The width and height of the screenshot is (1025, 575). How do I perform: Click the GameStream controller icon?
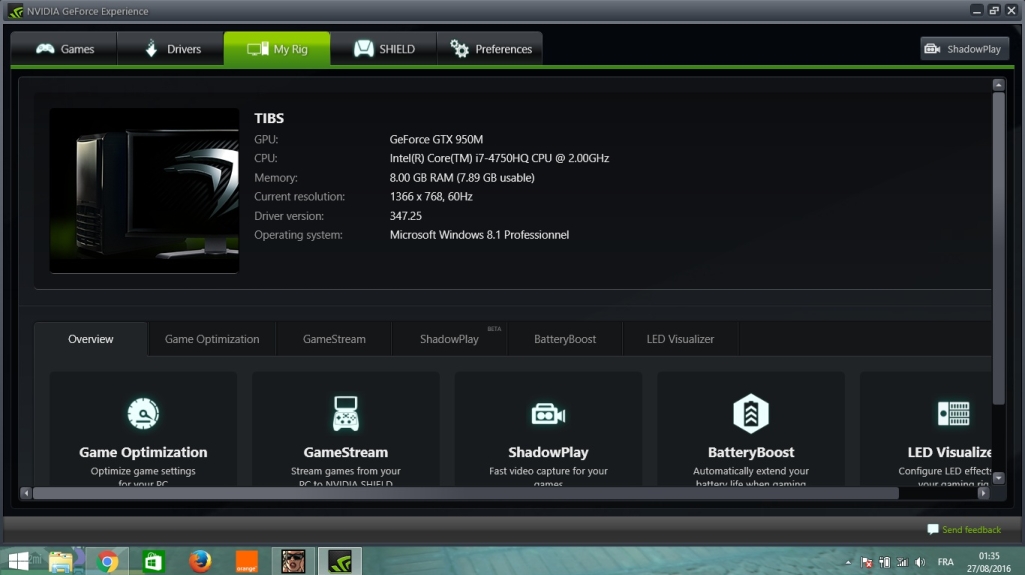tap(345, 413)
